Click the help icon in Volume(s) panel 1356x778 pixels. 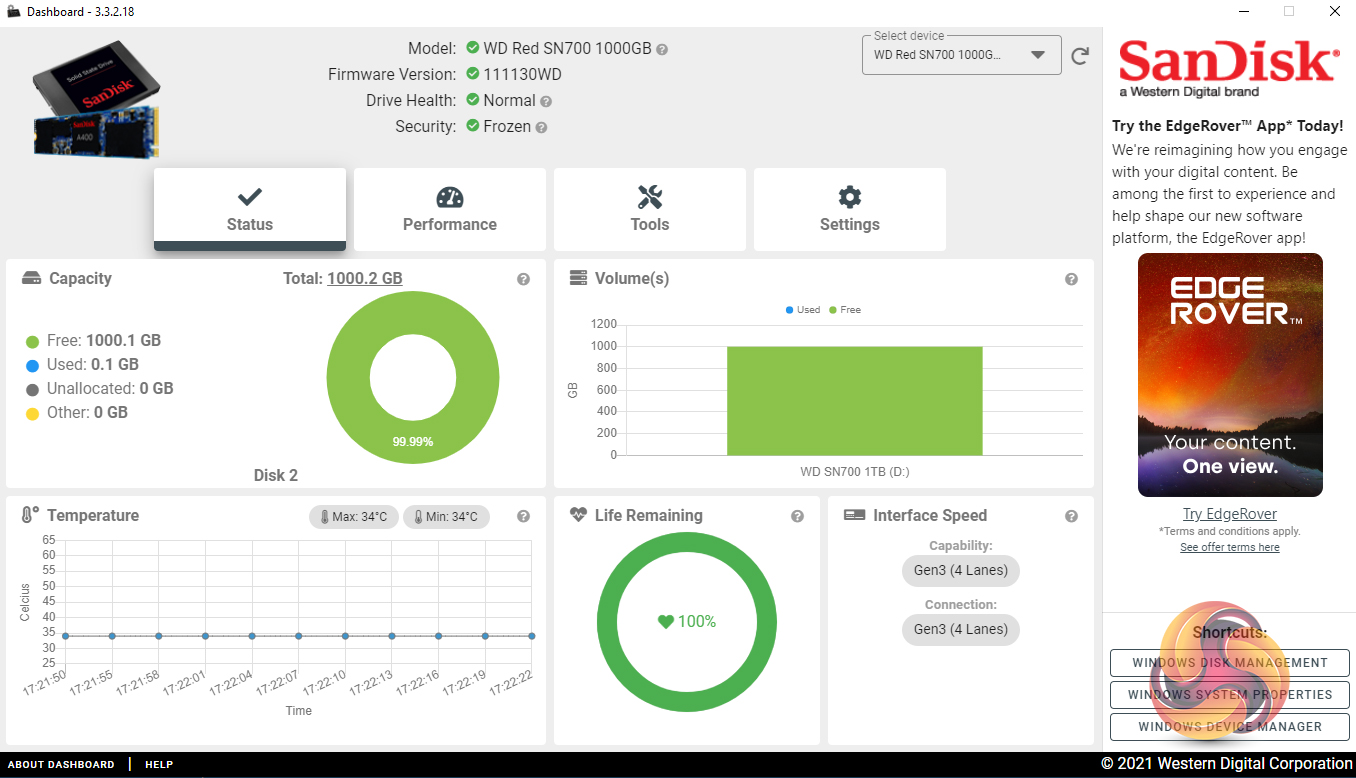tap(1071, 280)
